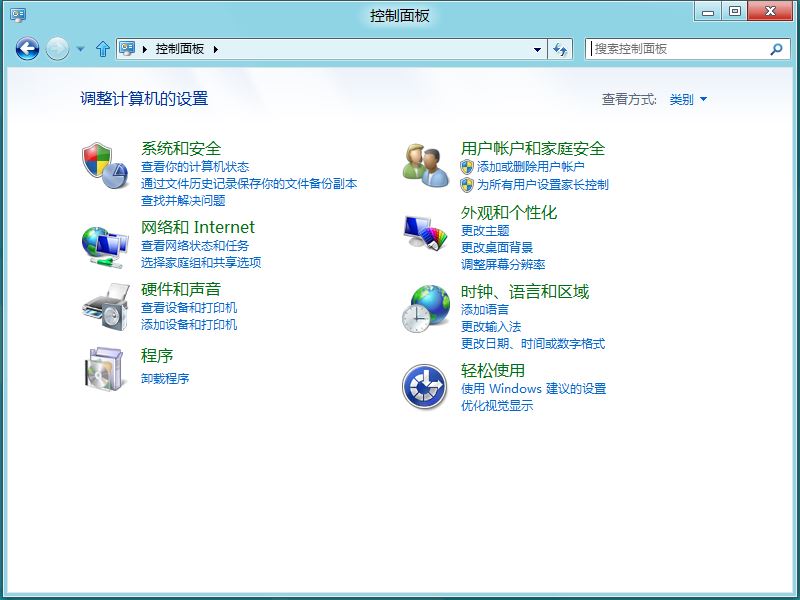Viewport: 800px width, 600px height.
Task: Expand arrow after 控制面板 in breadcrumb
Action: coord(216,49)
